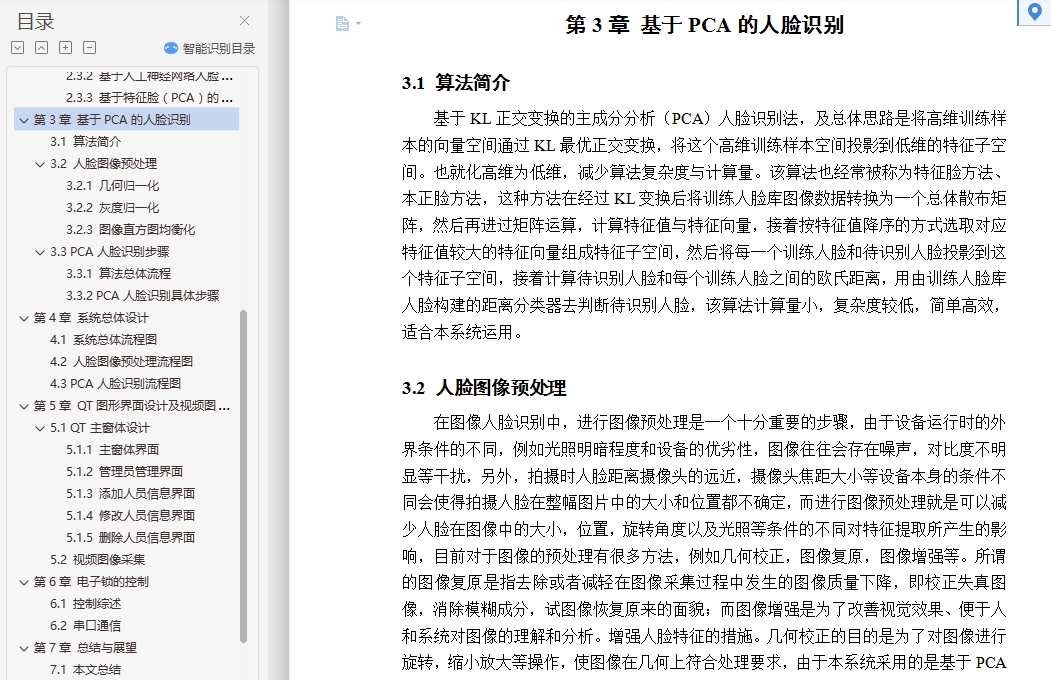Image resolution: width=1051 pixels, height=680 pixels.
Task: Jump to 3.1 算法简介 in outline
Action: click(86, 142)
